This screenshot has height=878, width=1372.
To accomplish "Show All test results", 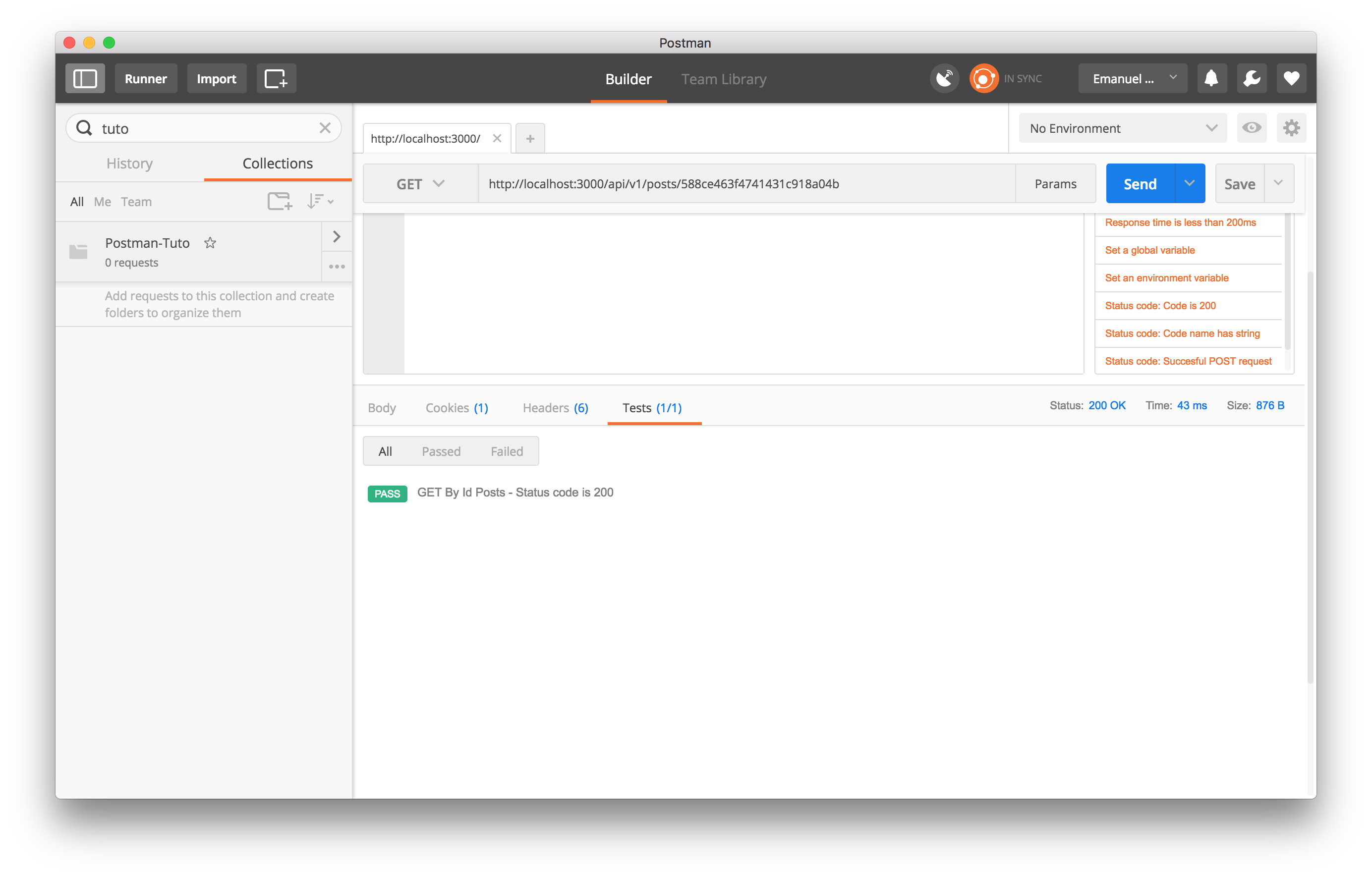I will coord(386,451).
